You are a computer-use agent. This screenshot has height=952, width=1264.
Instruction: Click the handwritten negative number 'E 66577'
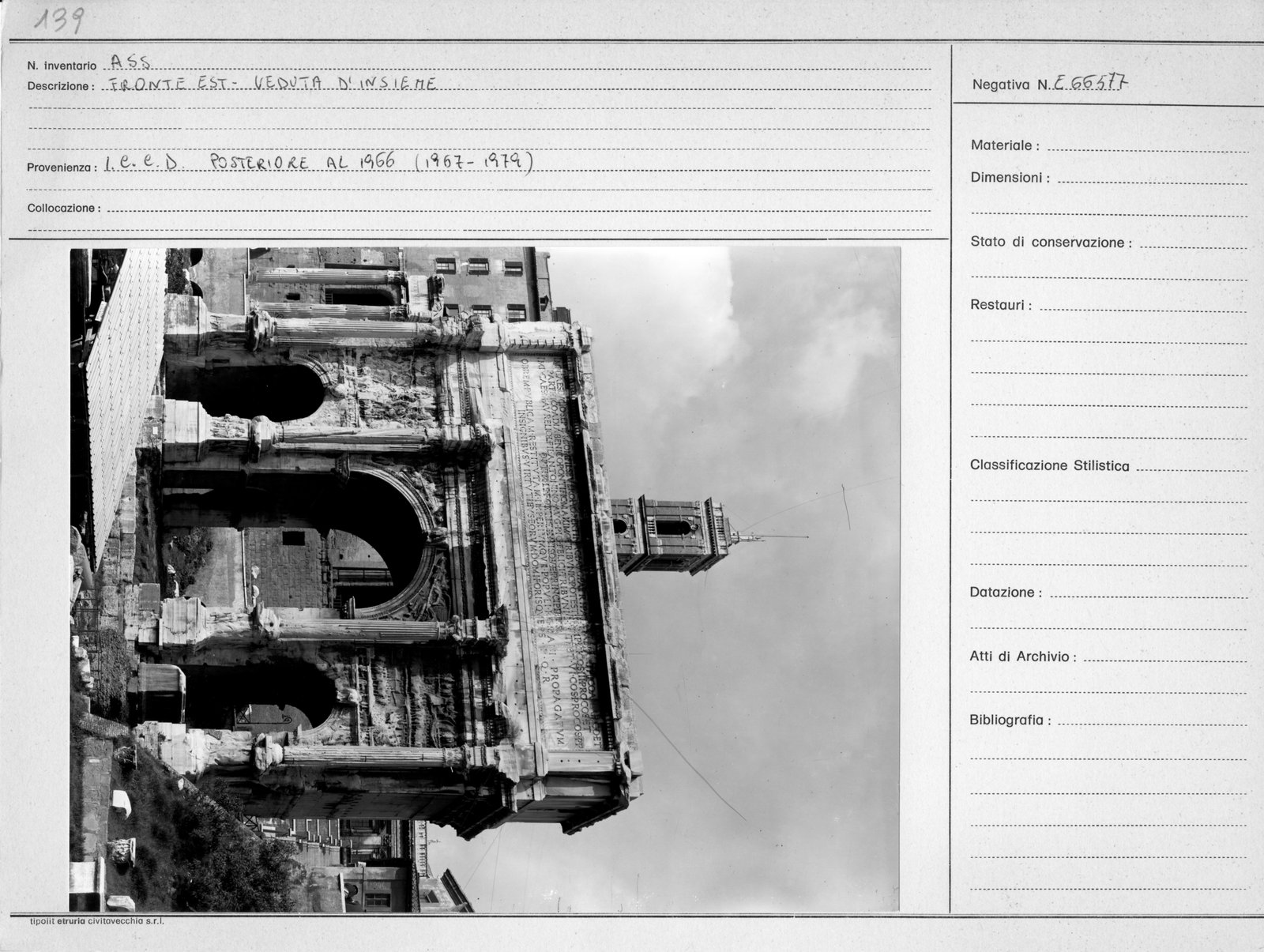coord(1090,82)
